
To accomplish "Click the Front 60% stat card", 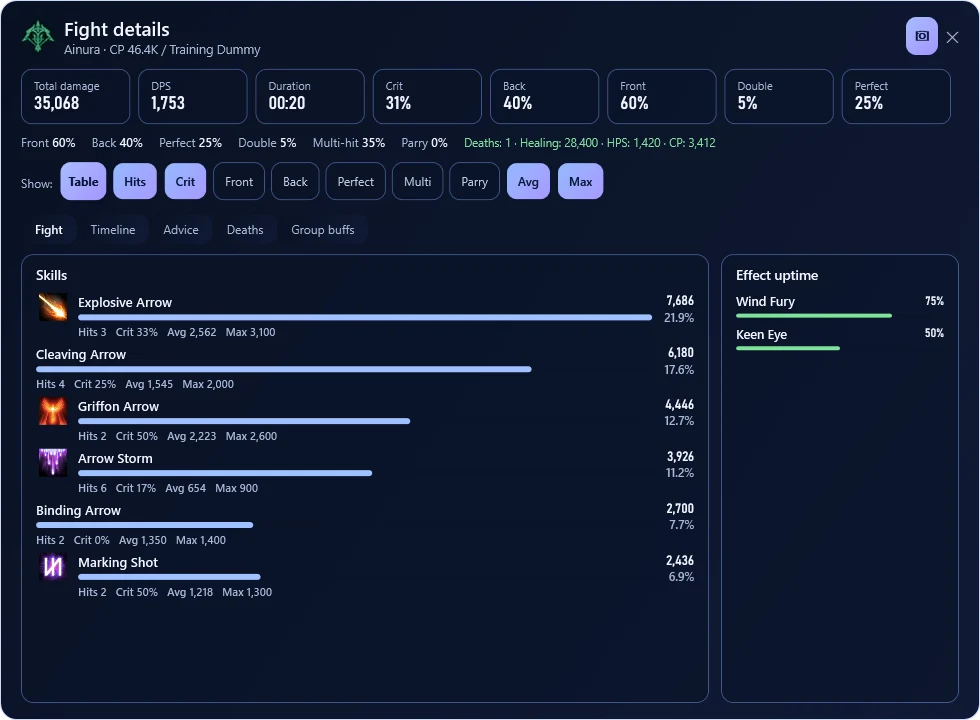I will click(x=662, y=96).
